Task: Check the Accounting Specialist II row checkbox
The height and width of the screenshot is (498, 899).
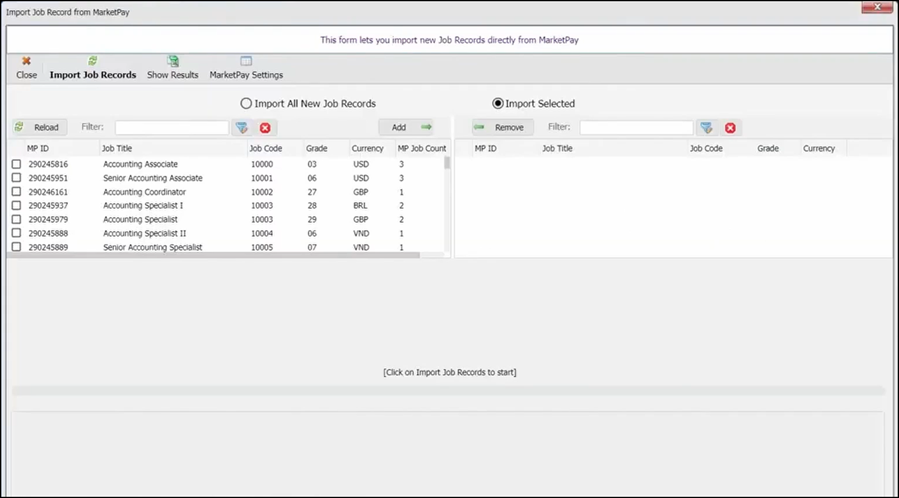Action: click(16, 233)
